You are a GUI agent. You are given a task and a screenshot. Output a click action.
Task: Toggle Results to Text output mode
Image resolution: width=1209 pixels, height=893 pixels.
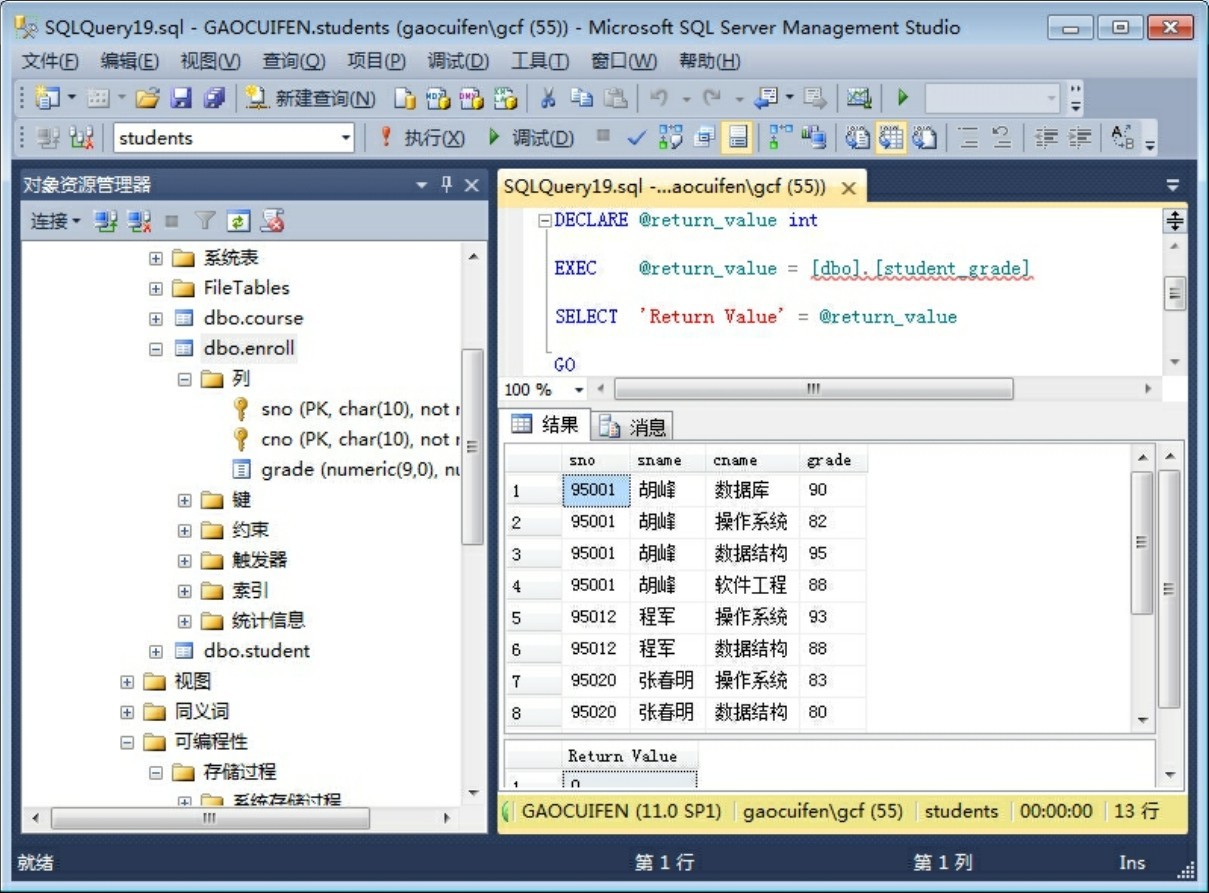click(x=857, y=138)
